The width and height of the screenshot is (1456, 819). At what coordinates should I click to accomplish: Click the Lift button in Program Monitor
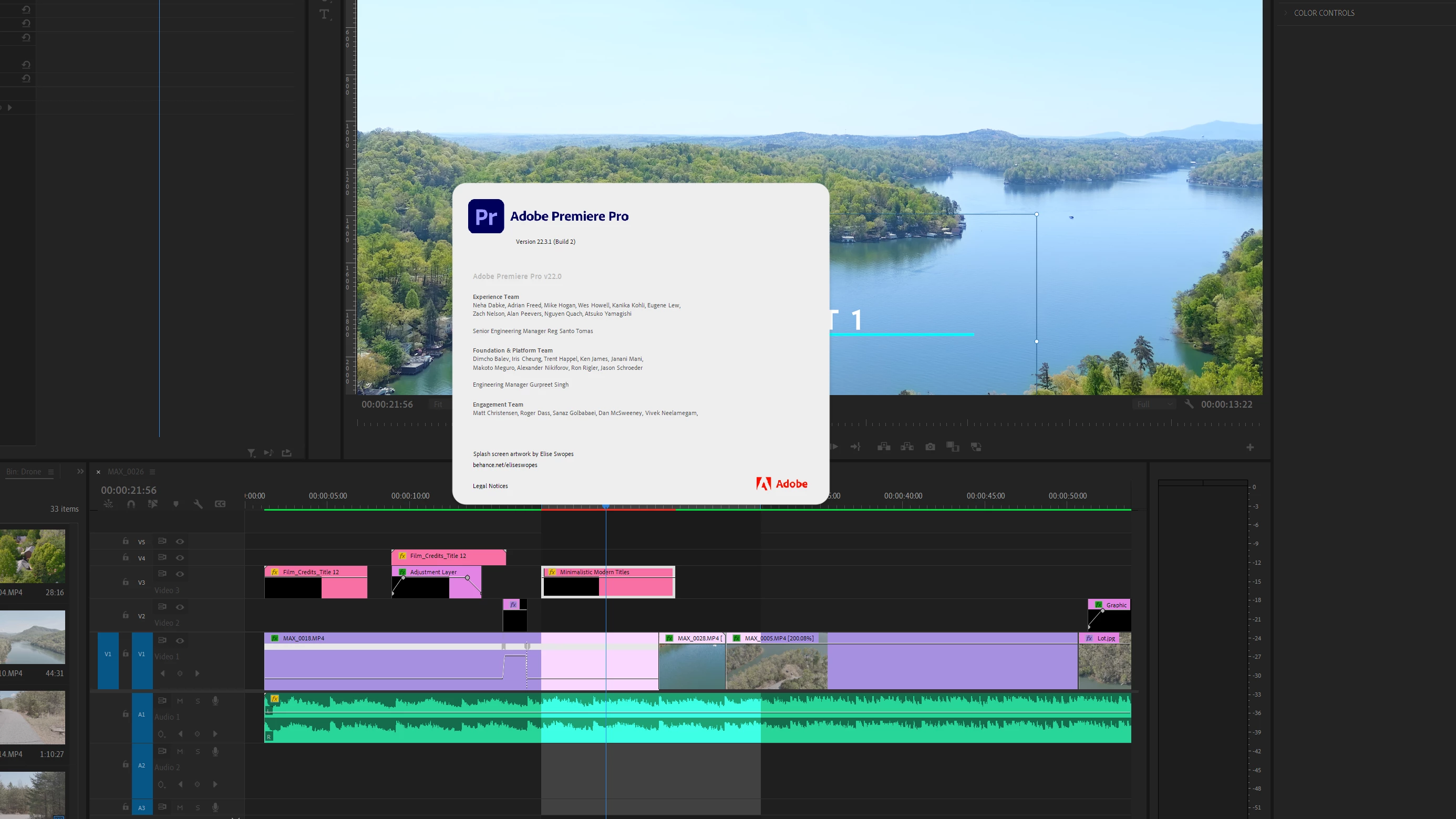[x=884, y=447]
